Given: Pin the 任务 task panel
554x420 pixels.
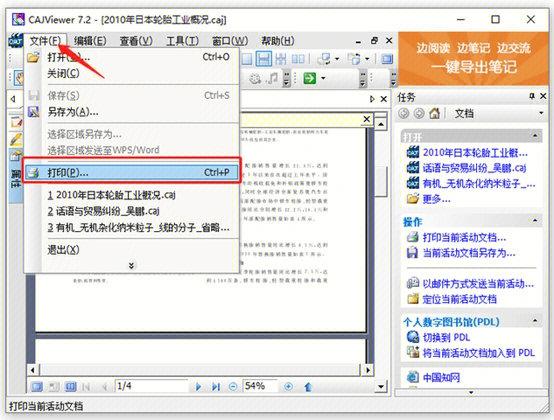Looking at the screenshot, I should (x=532, y=96).
